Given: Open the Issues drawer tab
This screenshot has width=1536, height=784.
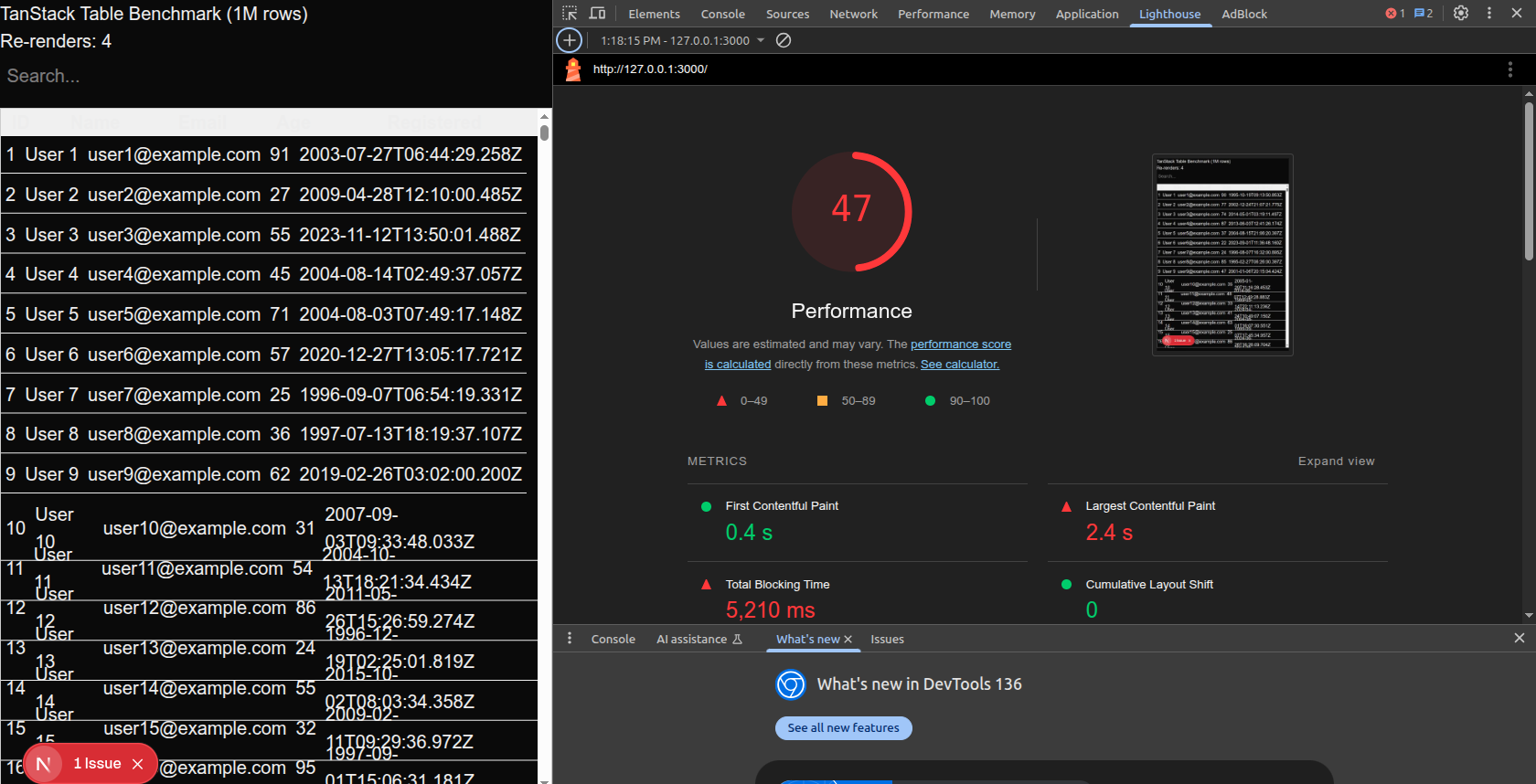Looking at the screenshot, I should pyautogui.click(x=887, y=639).
